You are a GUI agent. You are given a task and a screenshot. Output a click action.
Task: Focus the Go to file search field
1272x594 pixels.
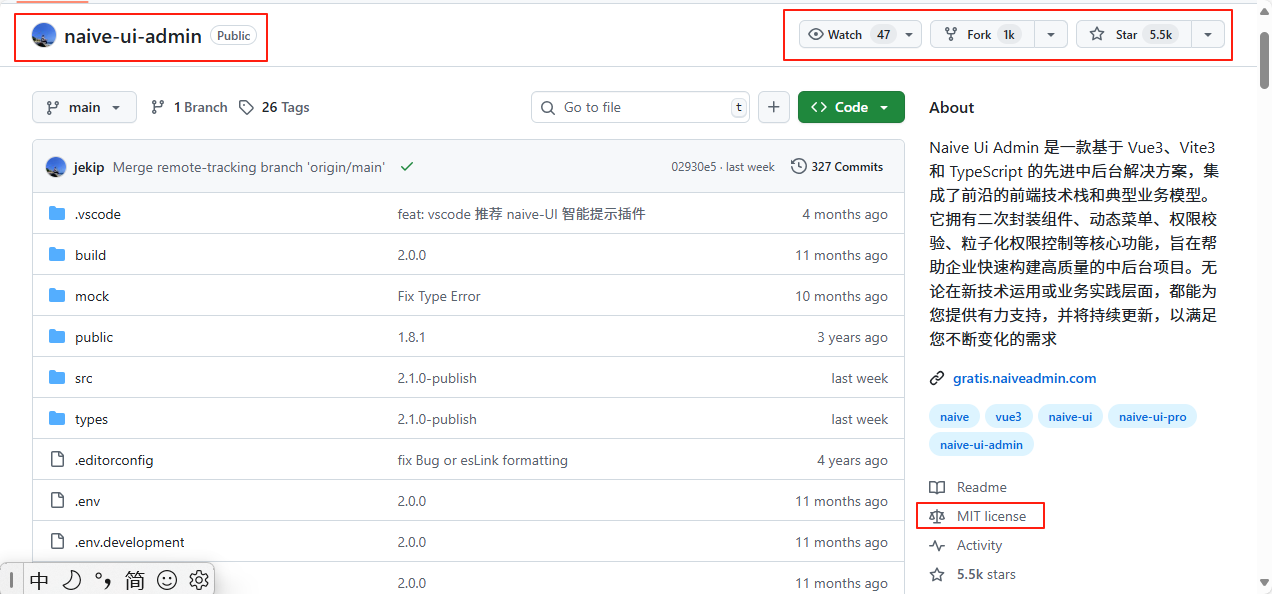click(x=641, y=107)
